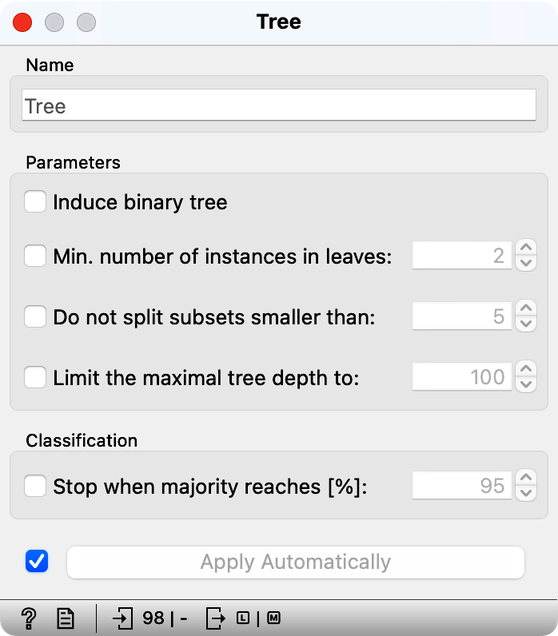
Task: Click the Model output M icon
Action: point(274,618)
